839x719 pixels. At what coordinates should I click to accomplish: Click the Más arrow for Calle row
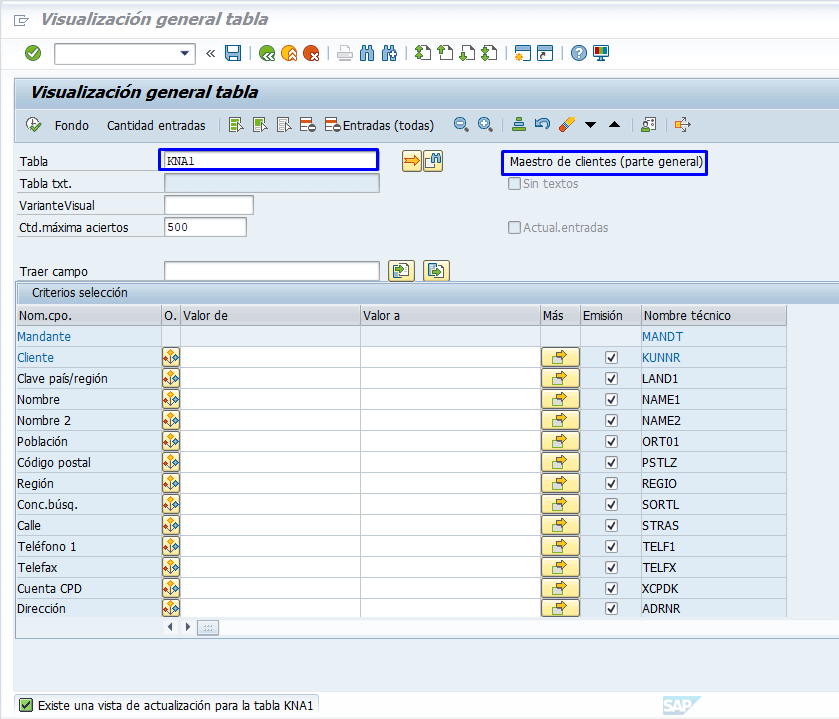tap(560, 525)
